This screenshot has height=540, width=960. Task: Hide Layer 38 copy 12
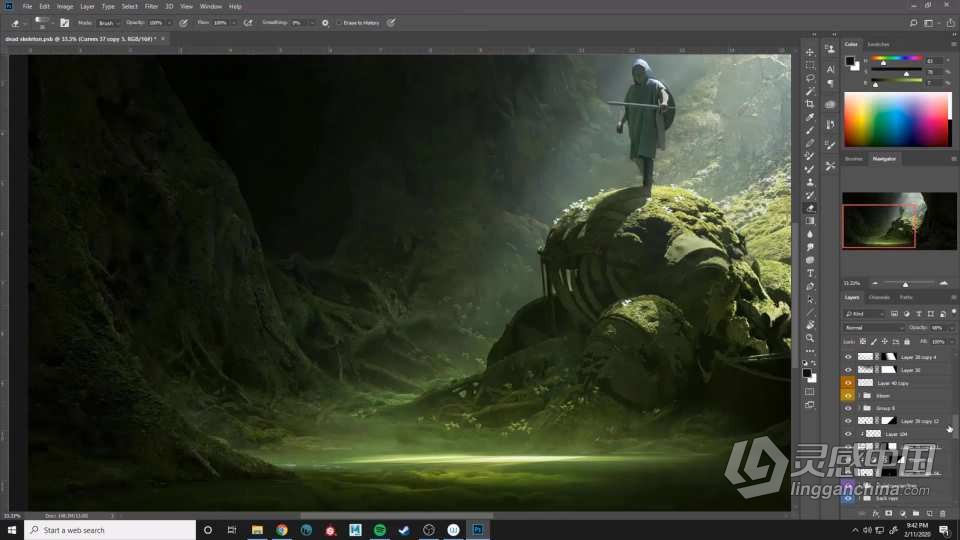[x=848, y=421]
